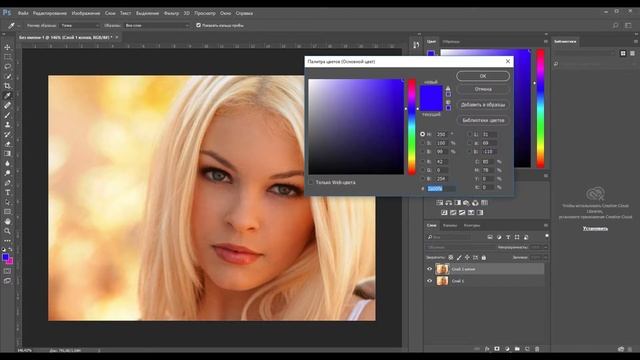This screenshot has height=360, width=640.
Task: Switch to the 'Каналы' tab
Action: (450, 225)
